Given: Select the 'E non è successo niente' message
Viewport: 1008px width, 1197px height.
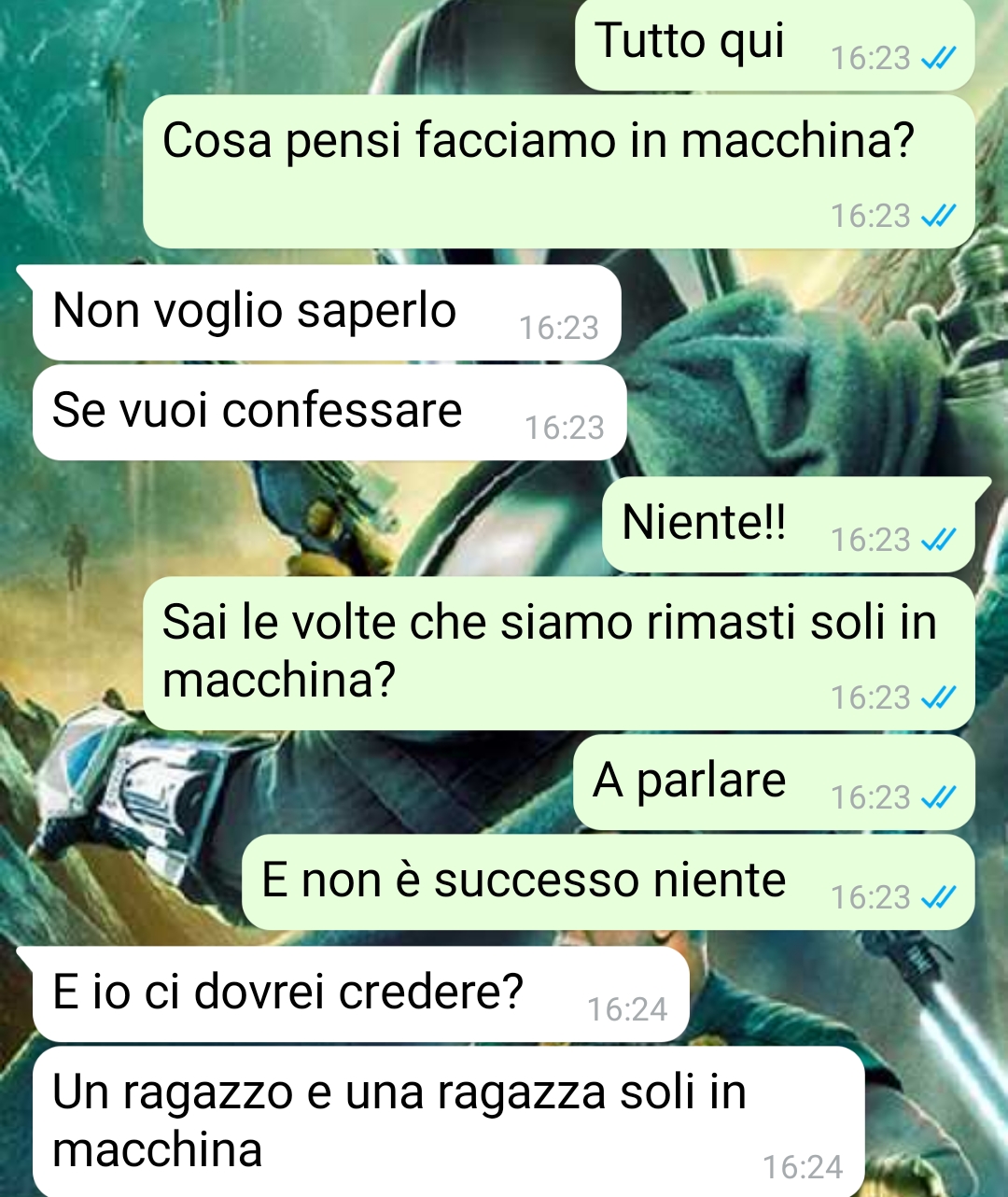Looking at the screenshot, I should pyautogui.click(x=609, y=882).
